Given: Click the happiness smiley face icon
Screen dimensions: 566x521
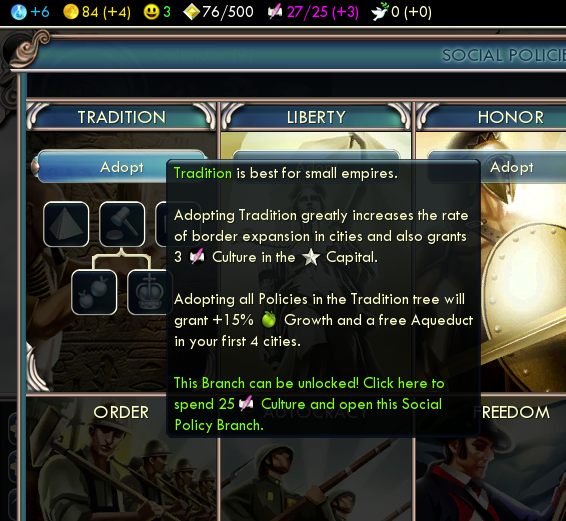Looking at the screenshot, I should coord(151,12).
